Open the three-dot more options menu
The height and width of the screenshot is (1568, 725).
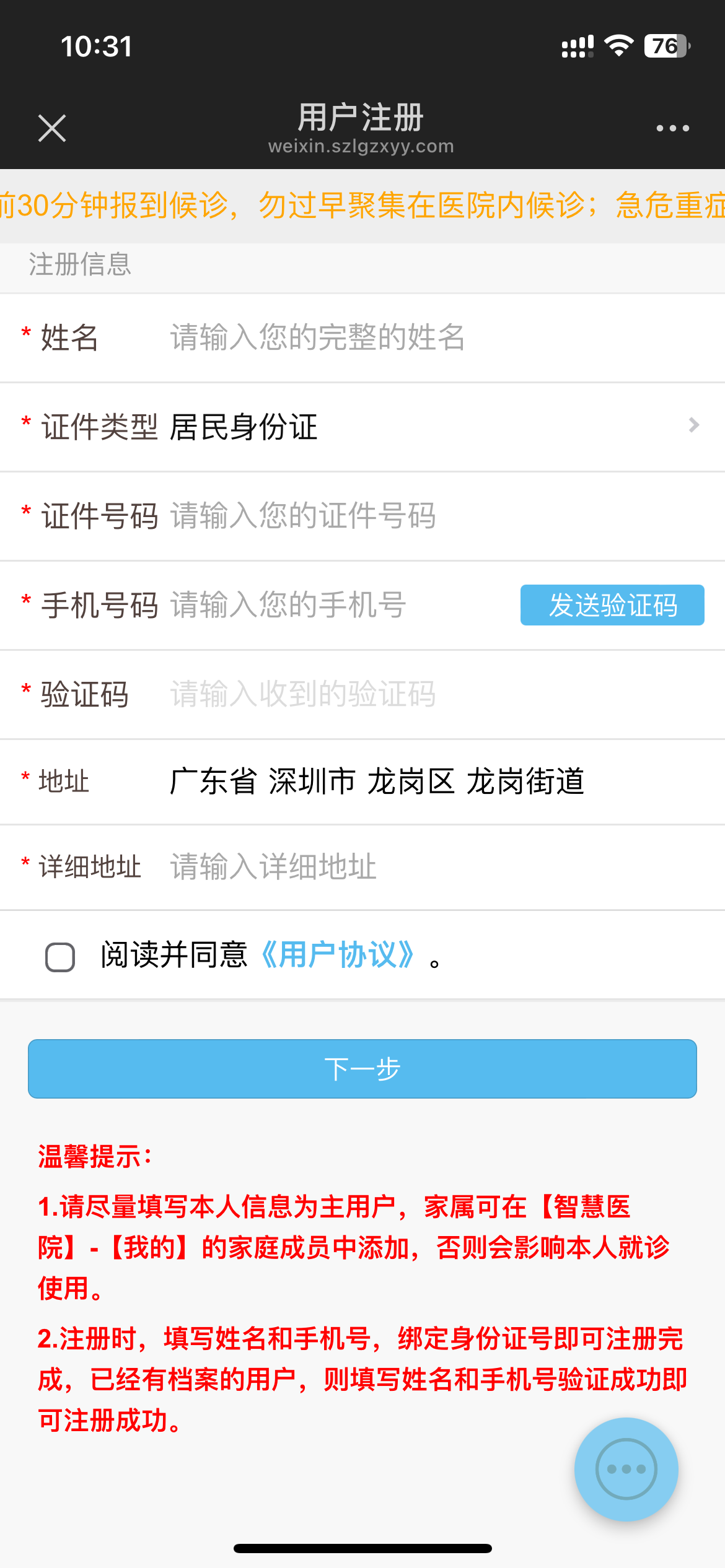pos(672,128)
